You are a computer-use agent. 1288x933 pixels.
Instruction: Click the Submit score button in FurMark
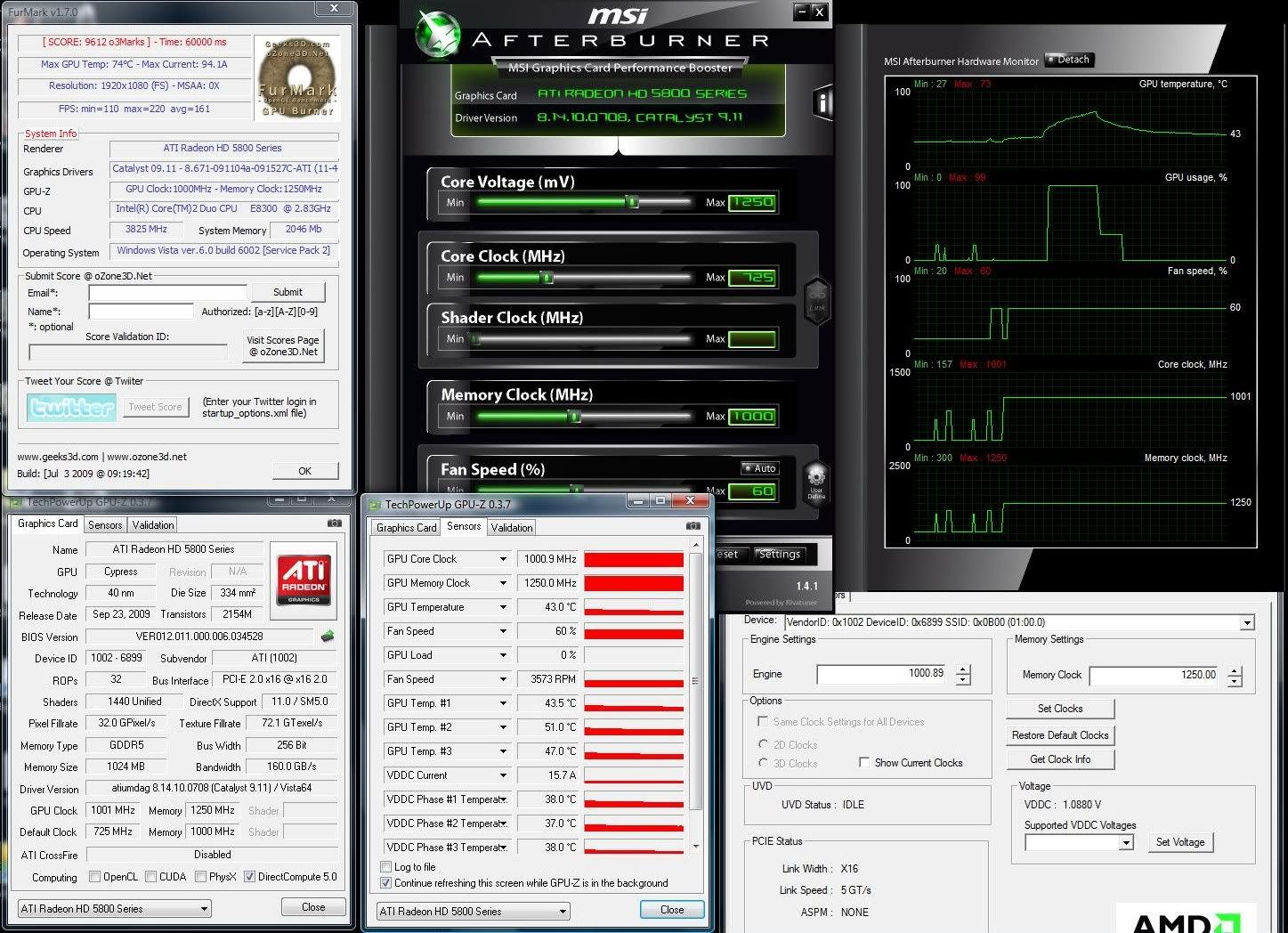point(288,291)
